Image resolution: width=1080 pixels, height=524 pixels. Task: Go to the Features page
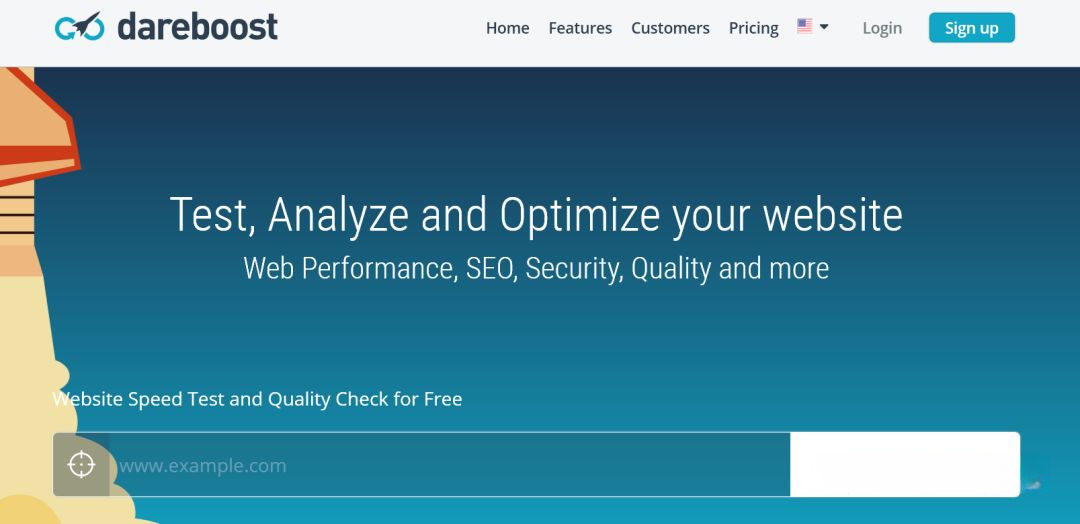point(580,28)
